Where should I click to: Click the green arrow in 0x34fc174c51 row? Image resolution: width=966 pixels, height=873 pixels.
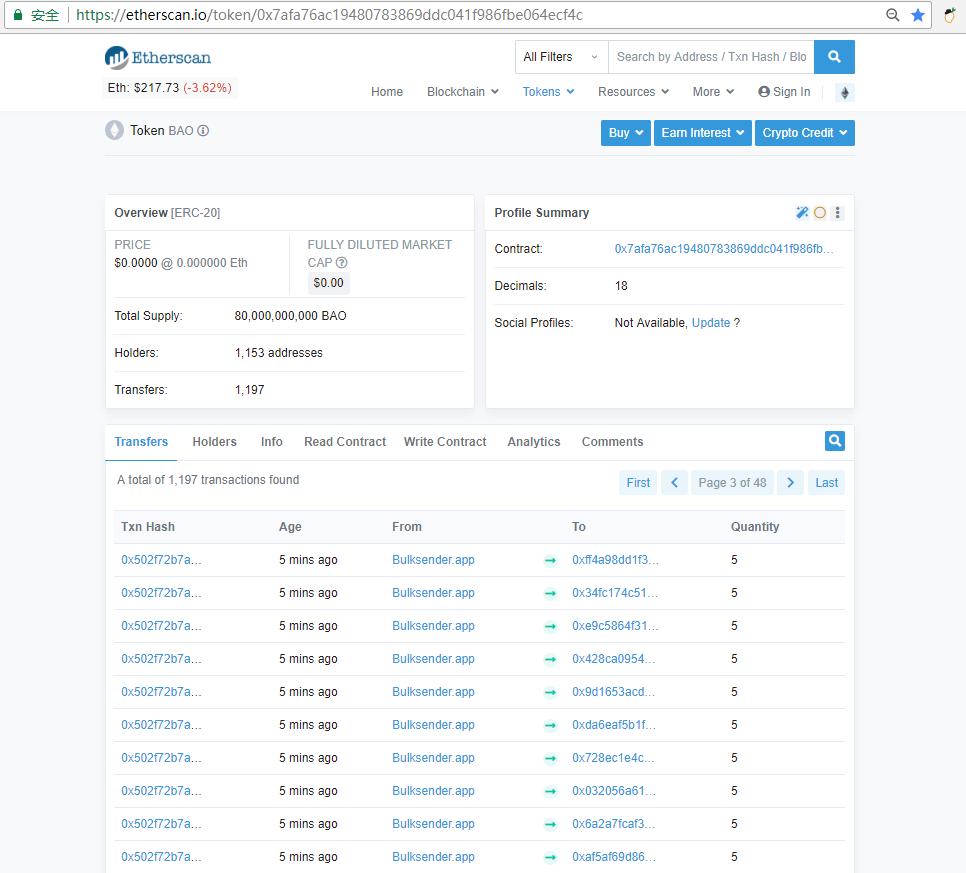tap(550, 593)
